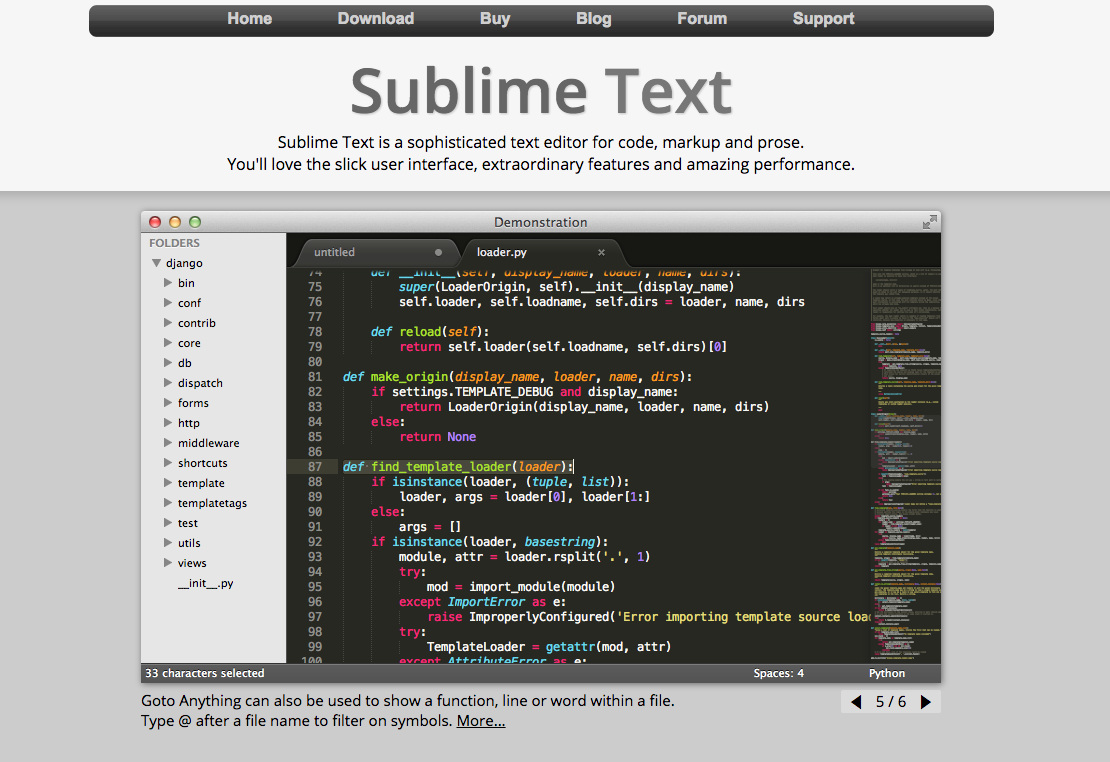Screen dimensions: 1110x762
Task: Open Spaces: 4 indentation setting
Action: [x=778, y=673]
